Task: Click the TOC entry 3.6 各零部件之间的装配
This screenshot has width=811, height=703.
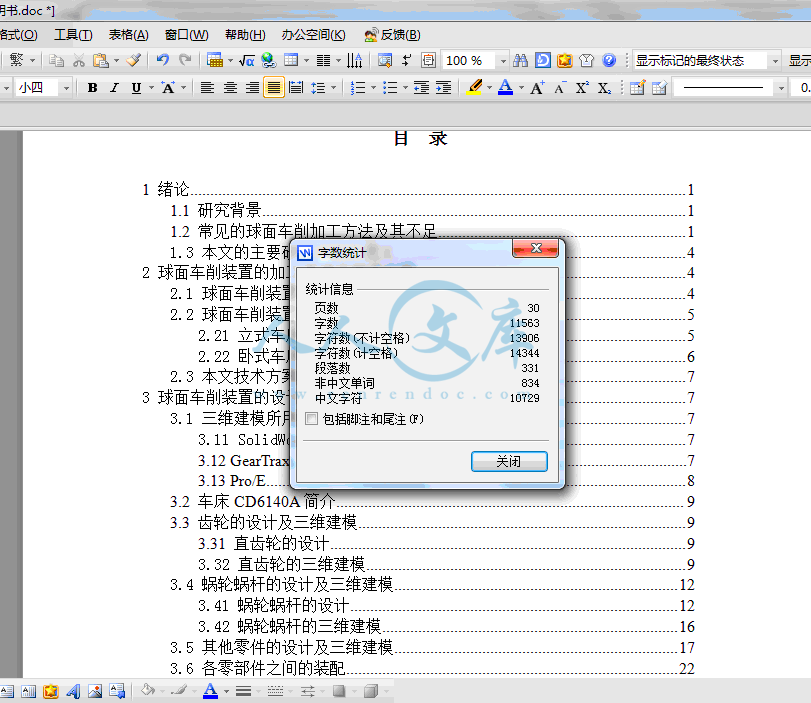Action: [257, 668]
